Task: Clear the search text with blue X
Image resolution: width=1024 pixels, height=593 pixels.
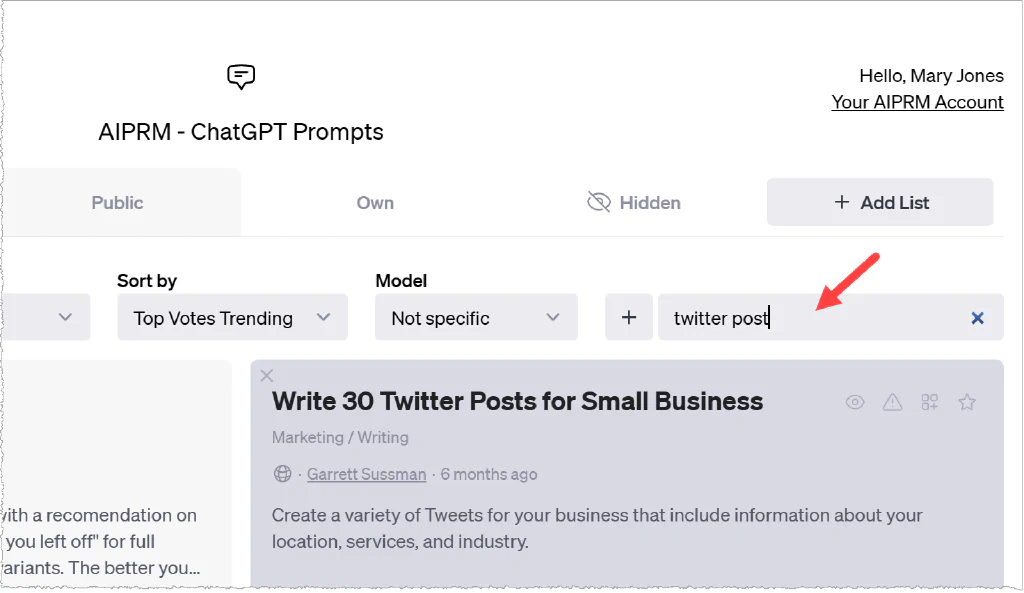Action: coord(977,318)
